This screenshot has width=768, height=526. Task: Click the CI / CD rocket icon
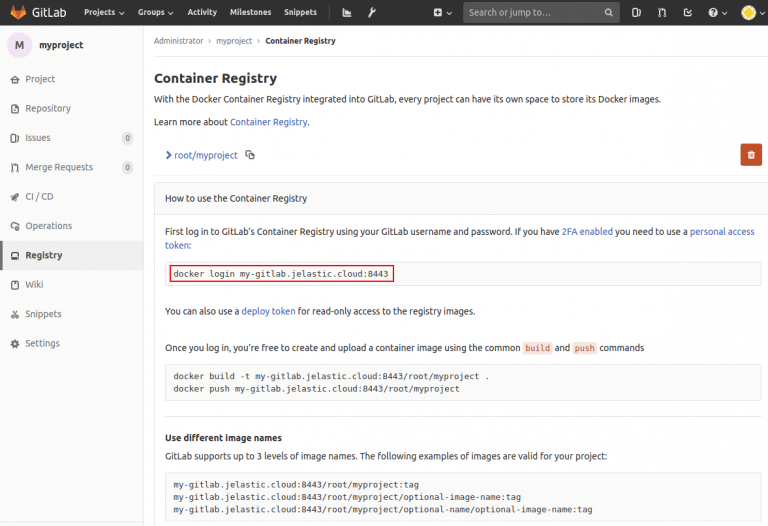(15, 197)
